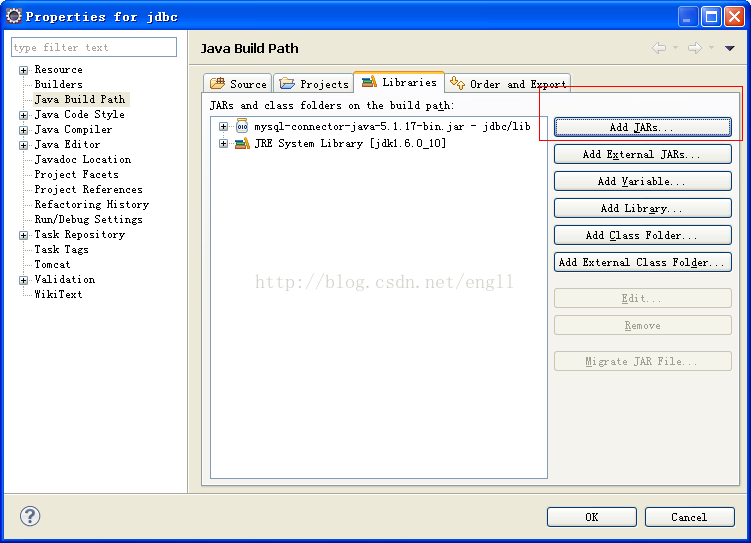Select Tomcat in the tree
751x543 pixels.
[52, 264]
